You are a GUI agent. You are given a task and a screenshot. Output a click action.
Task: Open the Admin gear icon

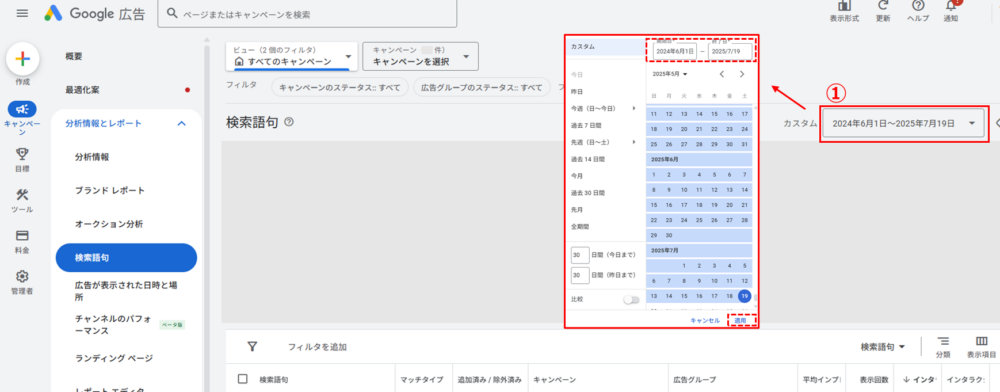point(22,276)
